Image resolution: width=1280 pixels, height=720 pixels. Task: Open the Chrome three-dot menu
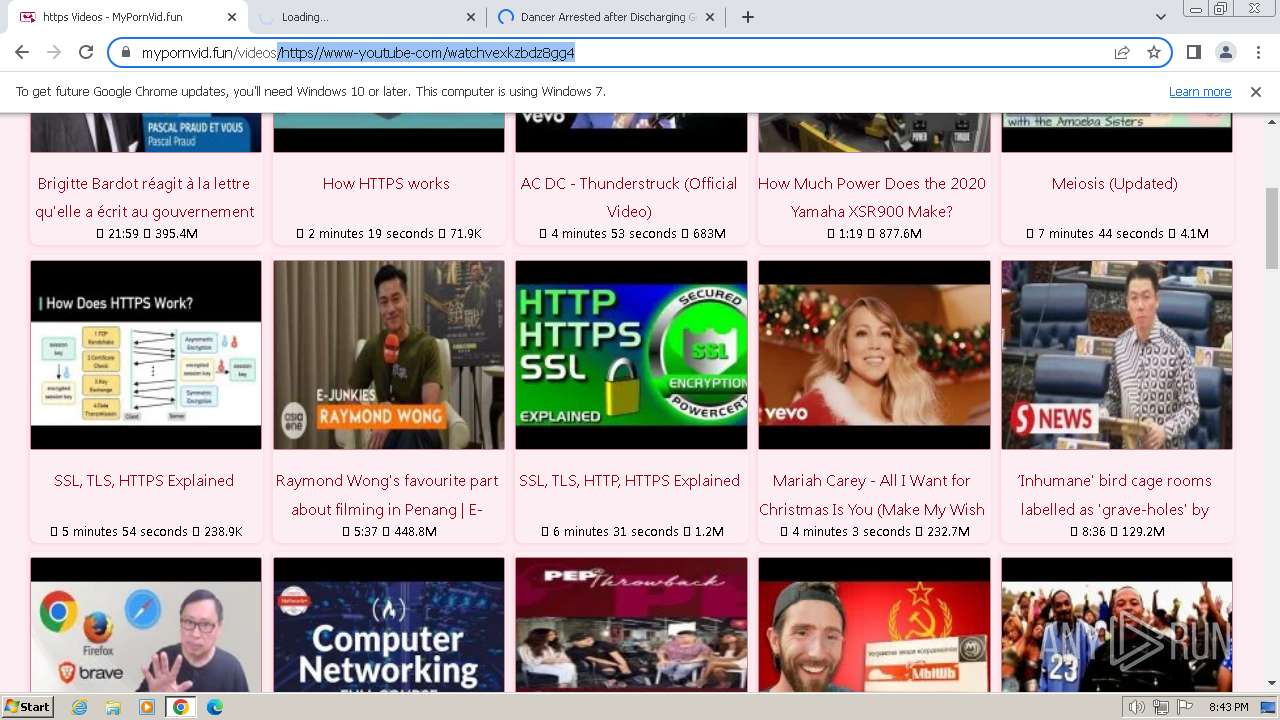point(1257,52)
